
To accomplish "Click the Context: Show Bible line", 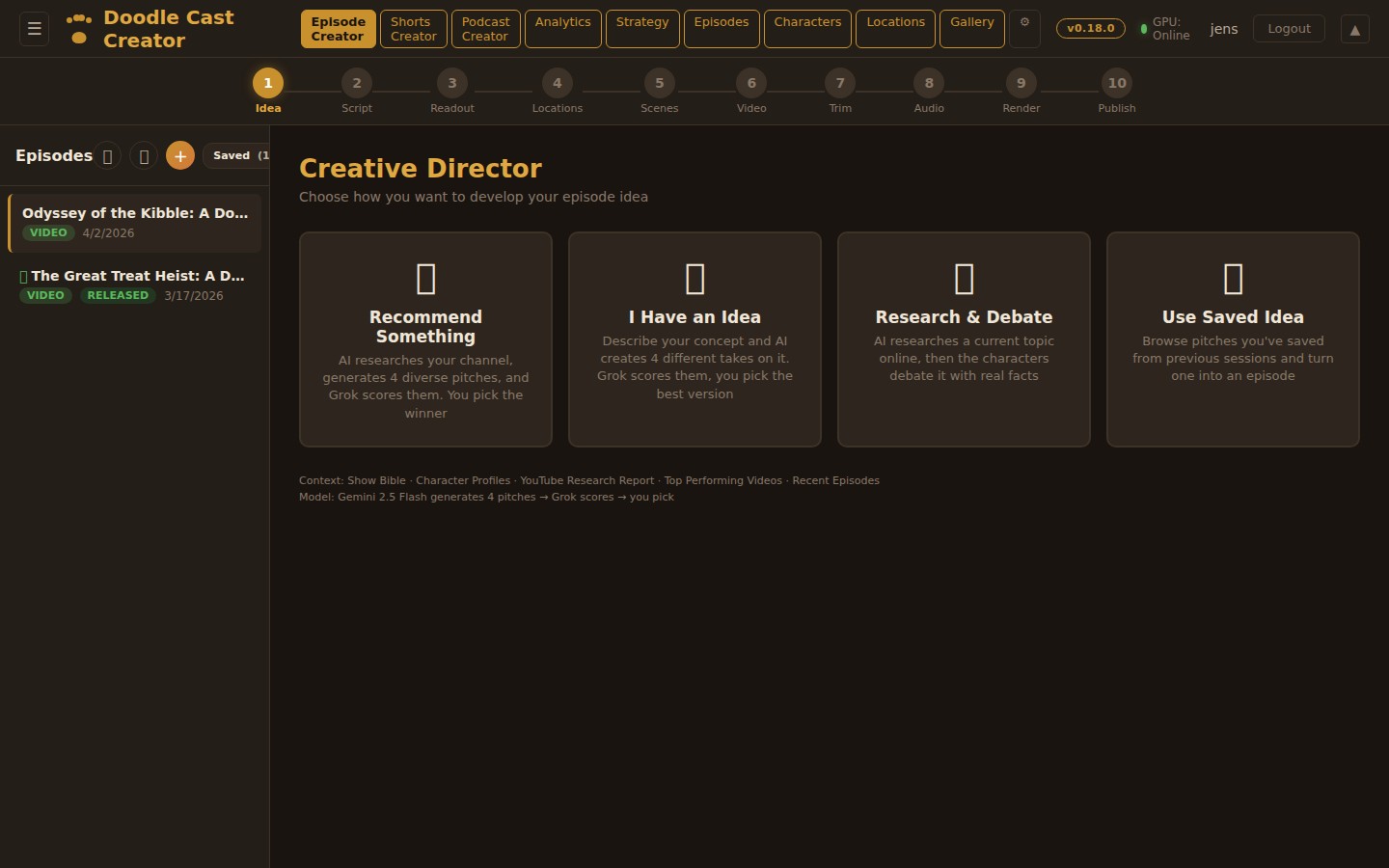I will pos(589,480).
